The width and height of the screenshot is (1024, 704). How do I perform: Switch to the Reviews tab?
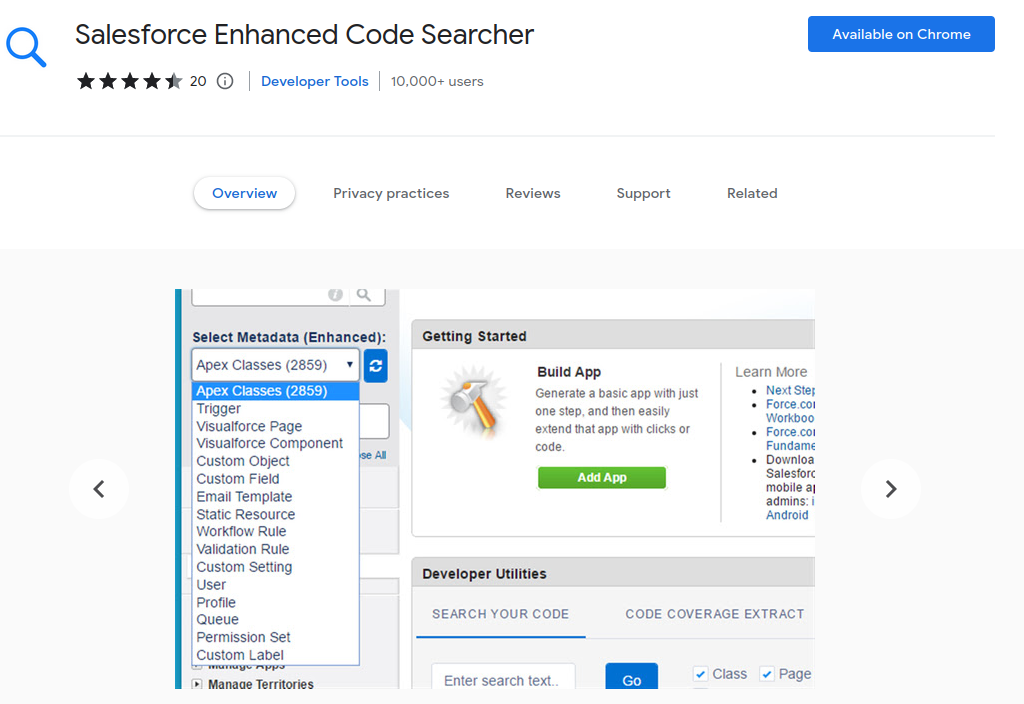[532, 193]
